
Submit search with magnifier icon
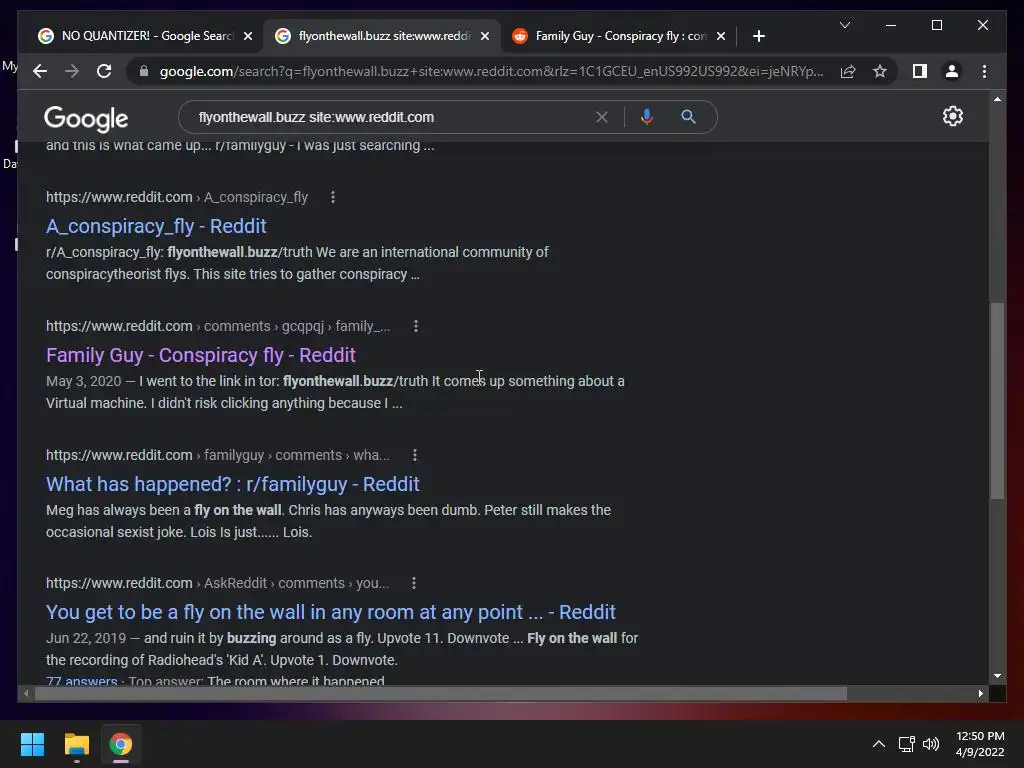point(688,117)
